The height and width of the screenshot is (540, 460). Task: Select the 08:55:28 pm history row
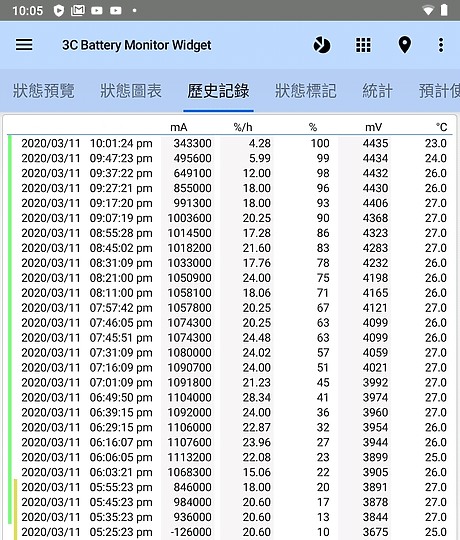point(230,233)
